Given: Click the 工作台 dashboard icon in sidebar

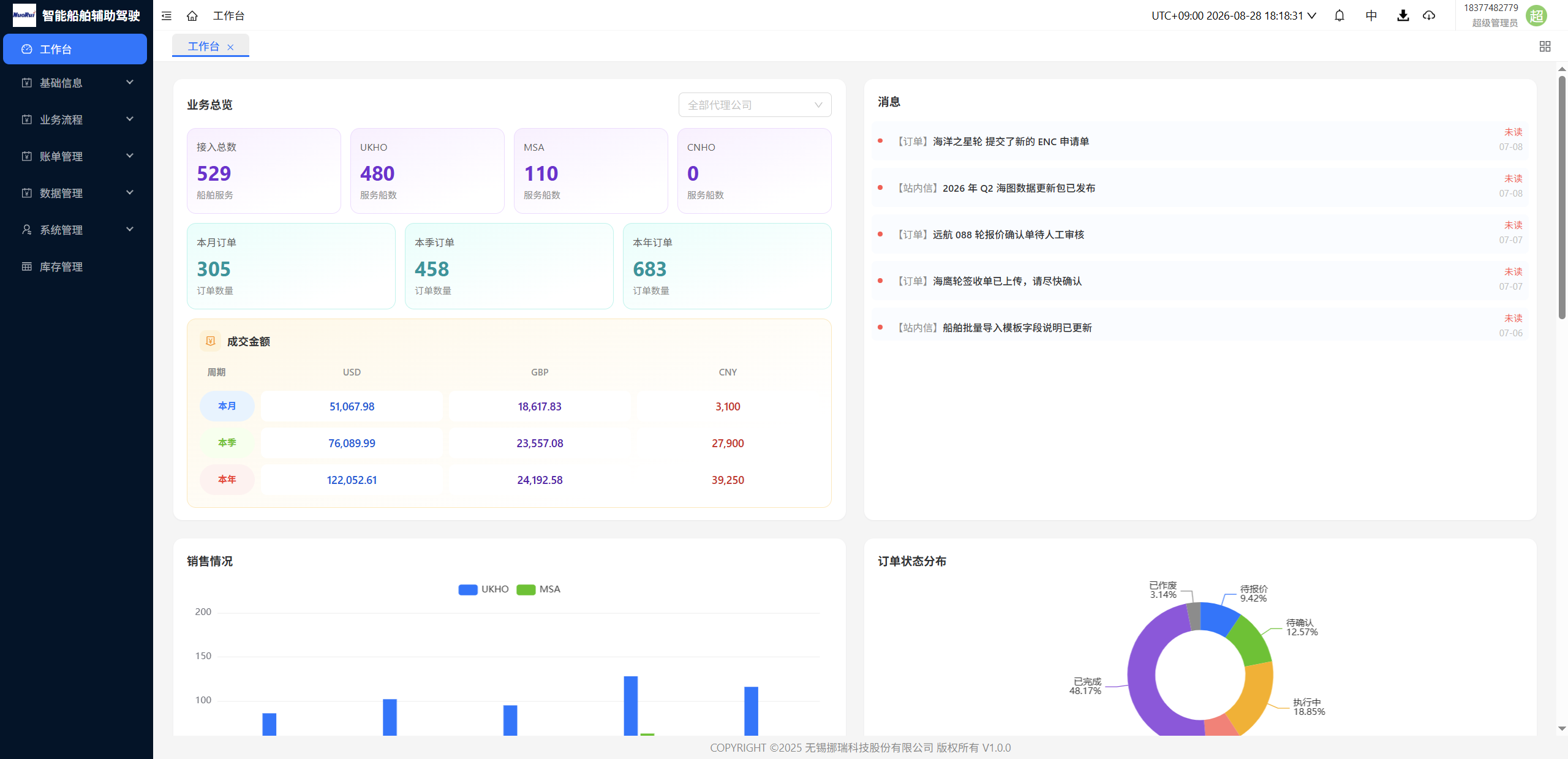Looking at the screenshot, I should point(27,49).
